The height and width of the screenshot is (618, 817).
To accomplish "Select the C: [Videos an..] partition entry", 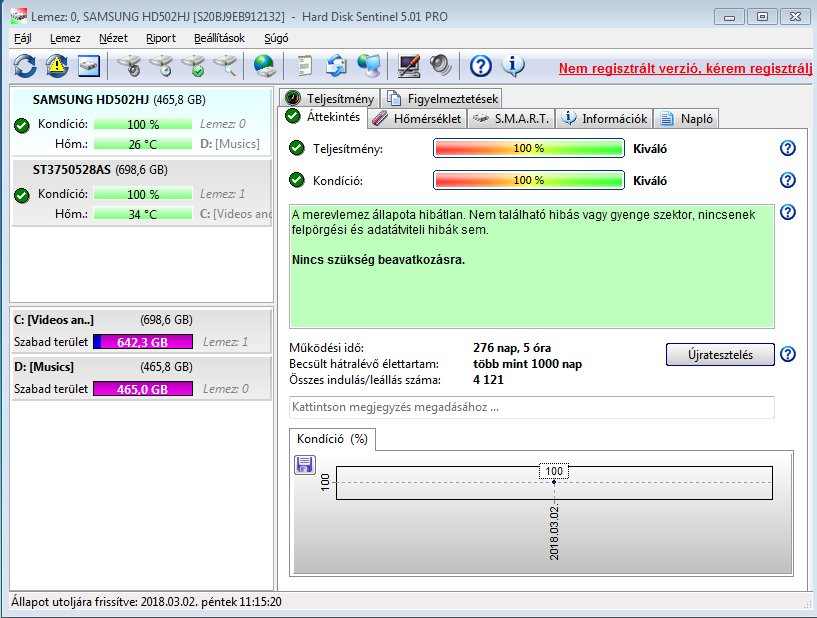I will 141,330.
